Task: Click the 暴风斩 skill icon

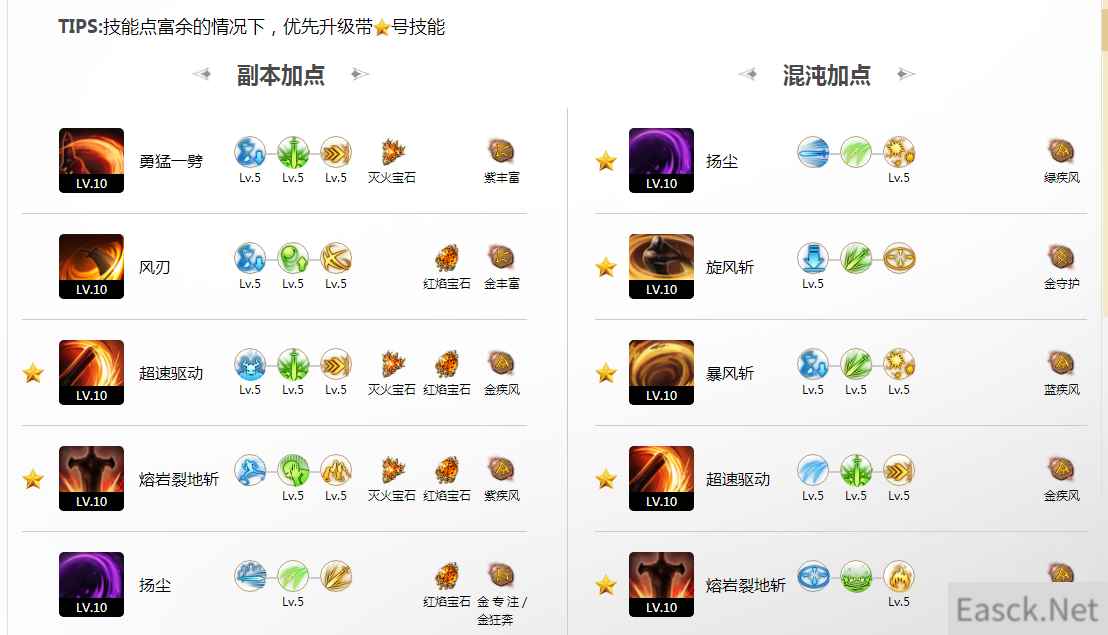Action: 661,372
